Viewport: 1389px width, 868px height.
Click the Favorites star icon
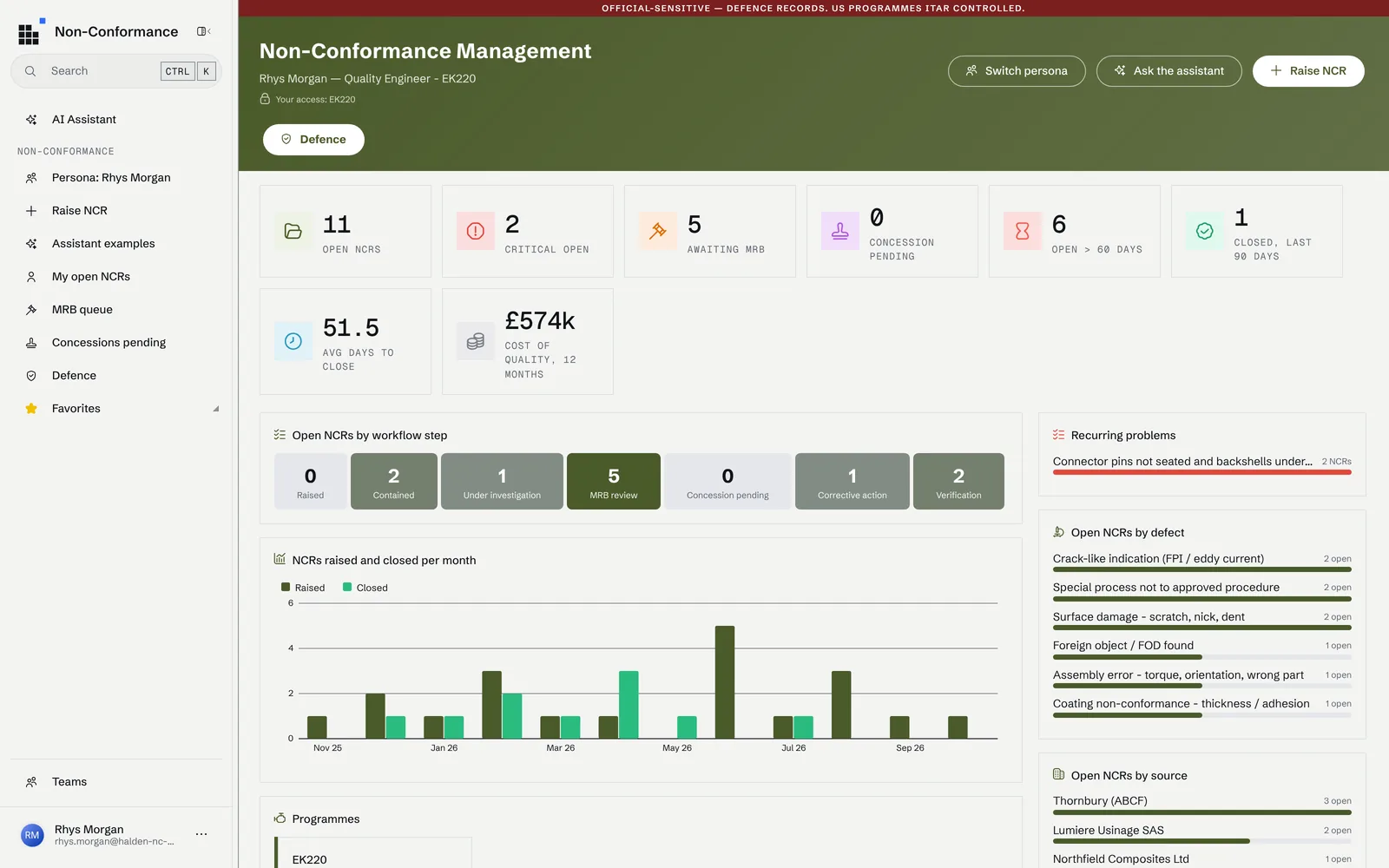coord(31,409)
